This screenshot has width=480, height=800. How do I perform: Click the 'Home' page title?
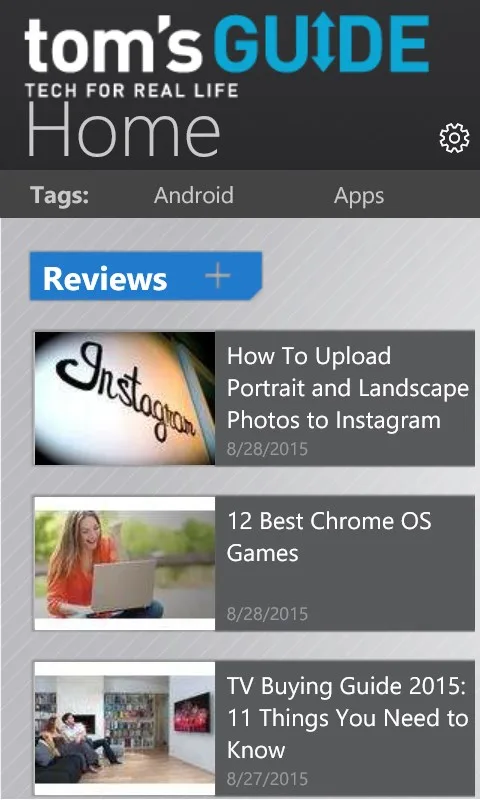point(123,130)
